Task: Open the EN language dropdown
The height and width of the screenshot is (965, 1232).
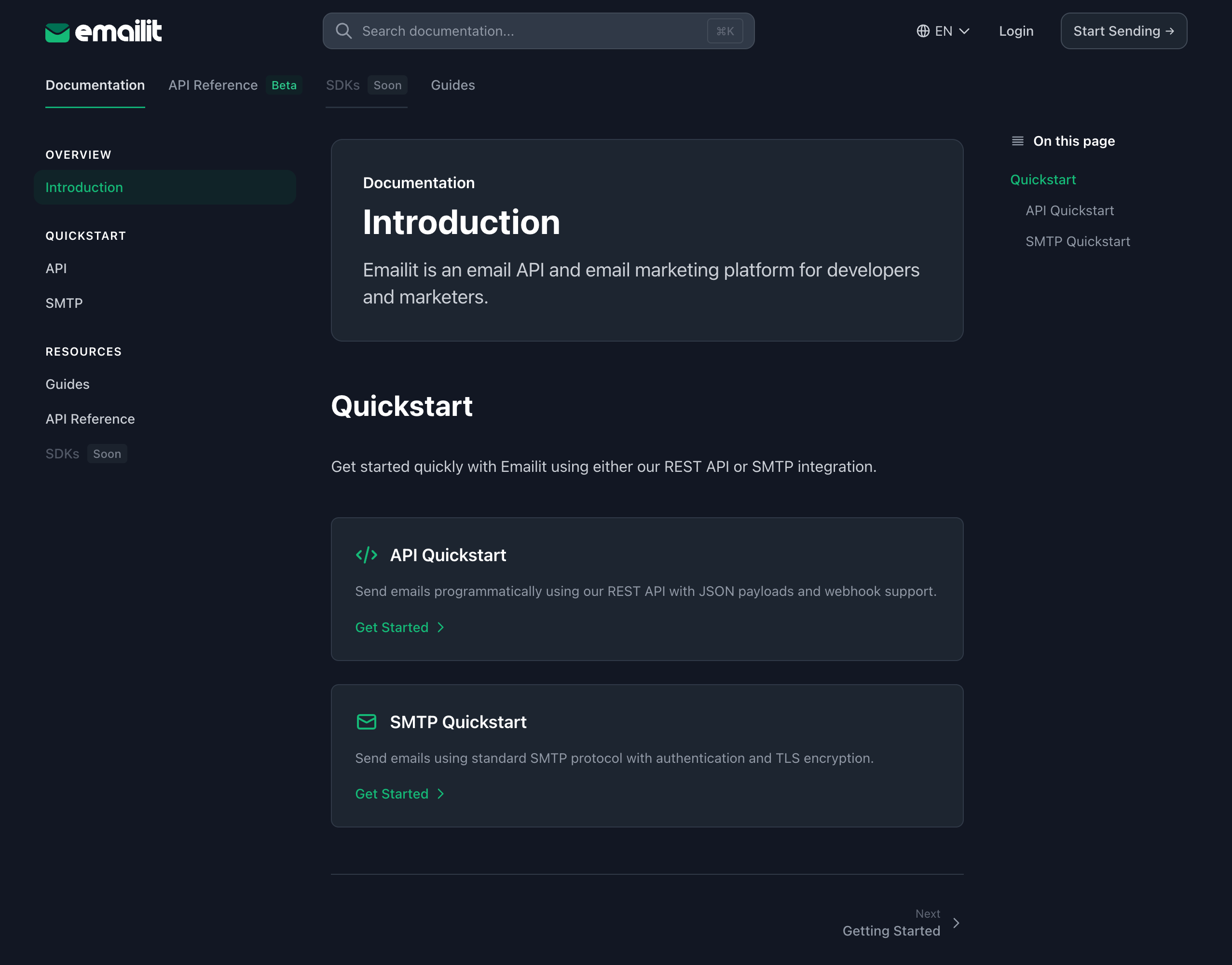Action: tap(943, 31)
